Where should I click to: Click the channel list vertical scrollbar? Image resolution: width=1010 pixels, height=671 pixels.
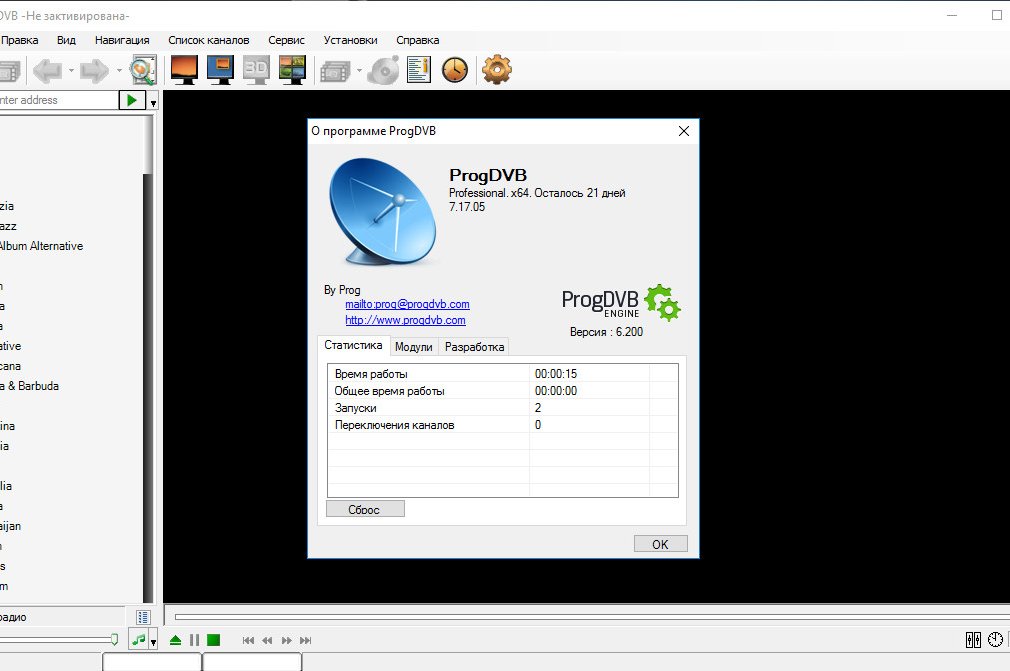pos(148,359)
